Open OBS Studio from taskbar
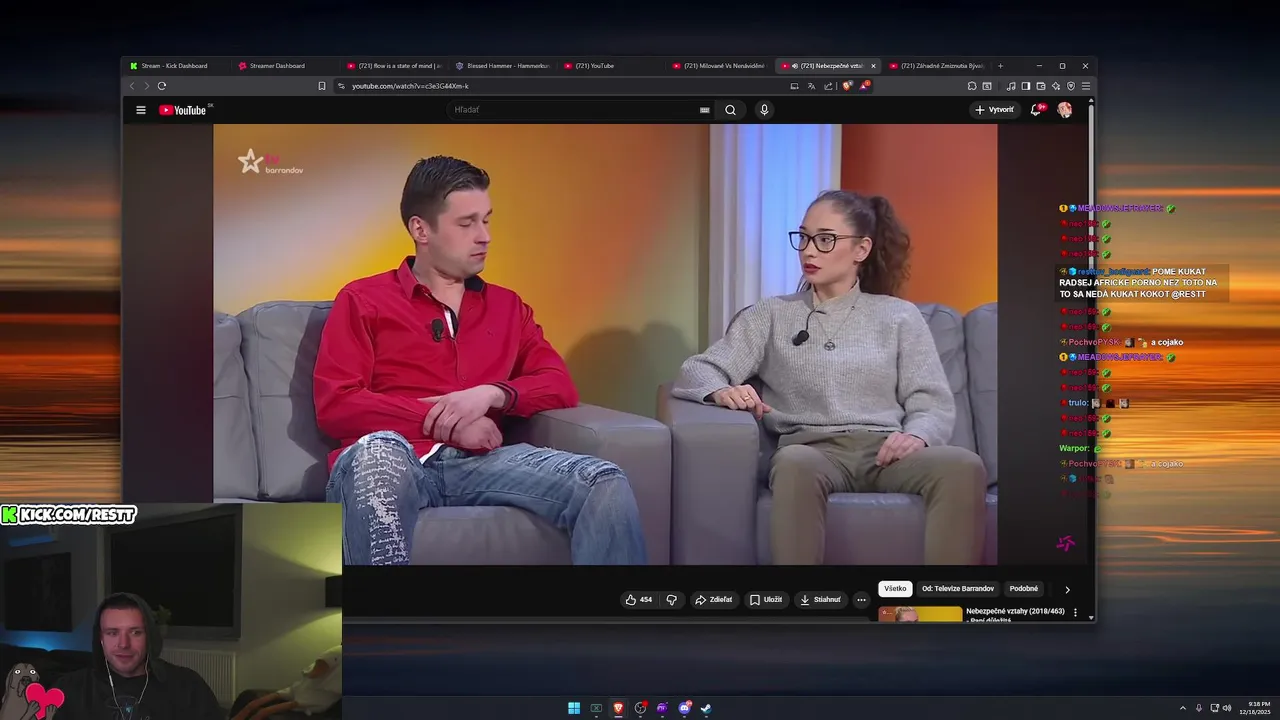The image size is (1280, 720). (x=640, y=708)
